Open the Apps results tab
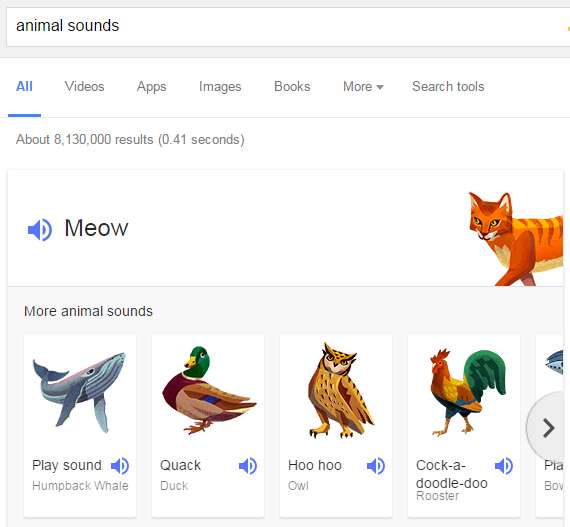 152,87
